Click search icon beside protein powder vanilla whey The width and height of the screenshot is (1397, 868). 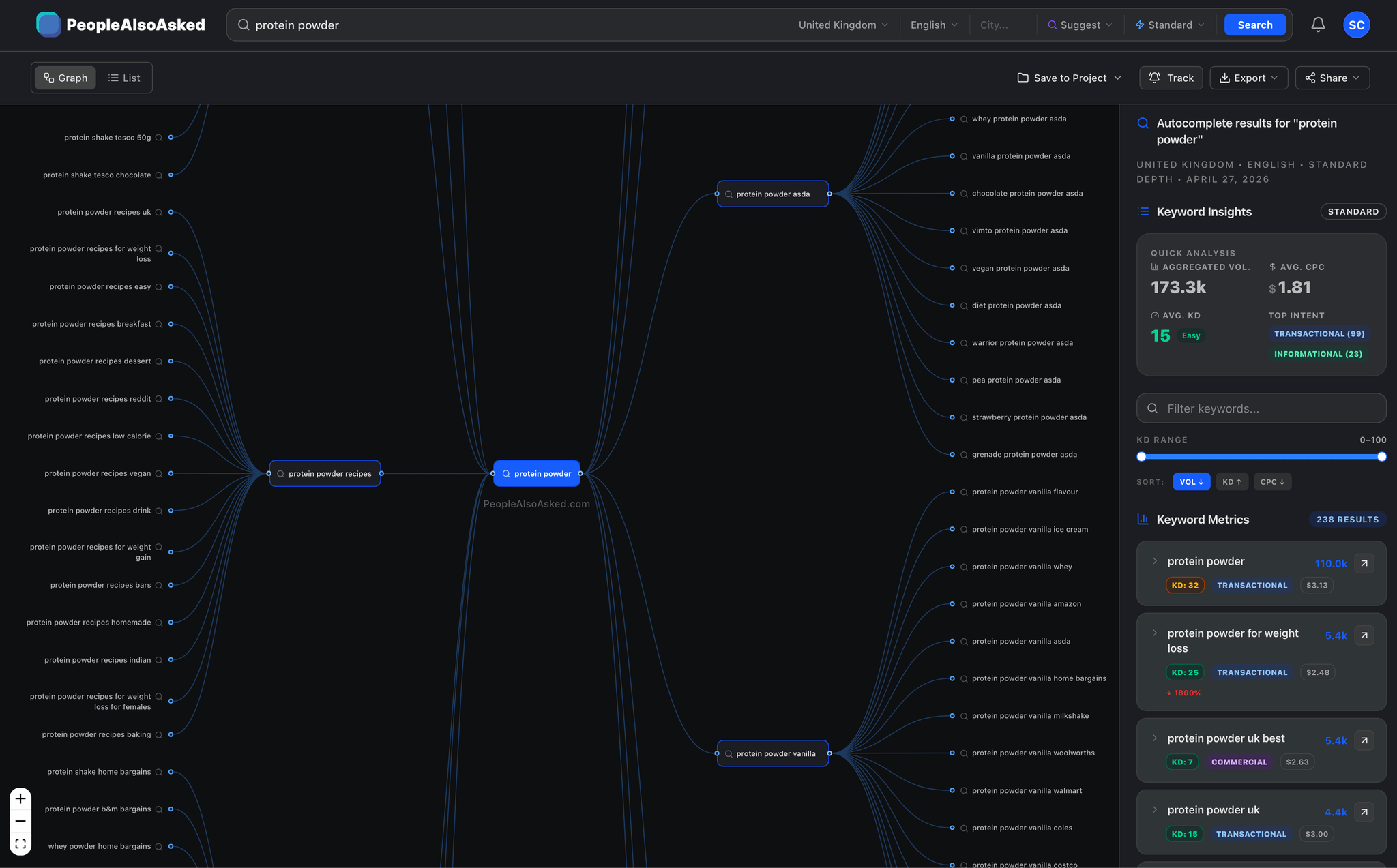point(964,567)
